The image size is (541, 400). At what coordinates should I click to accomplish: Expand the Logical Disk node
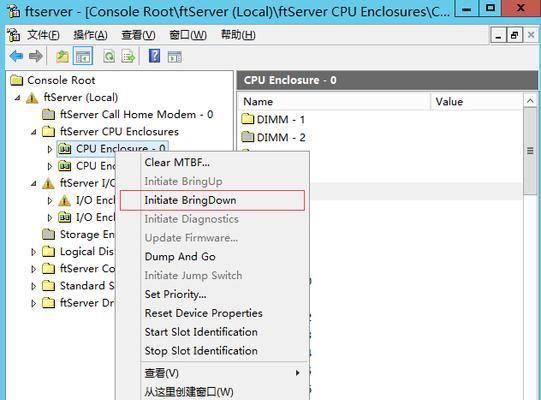[33, 252]
